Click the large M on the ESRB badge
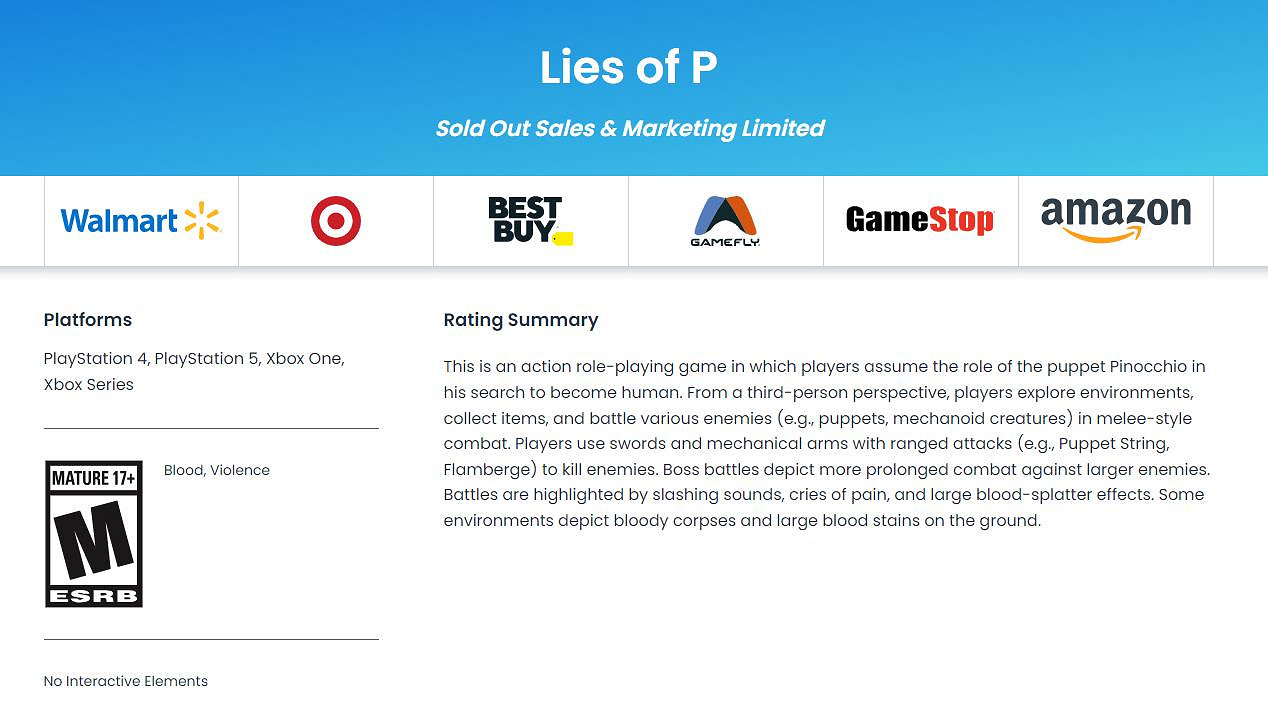 pos(94,540)
